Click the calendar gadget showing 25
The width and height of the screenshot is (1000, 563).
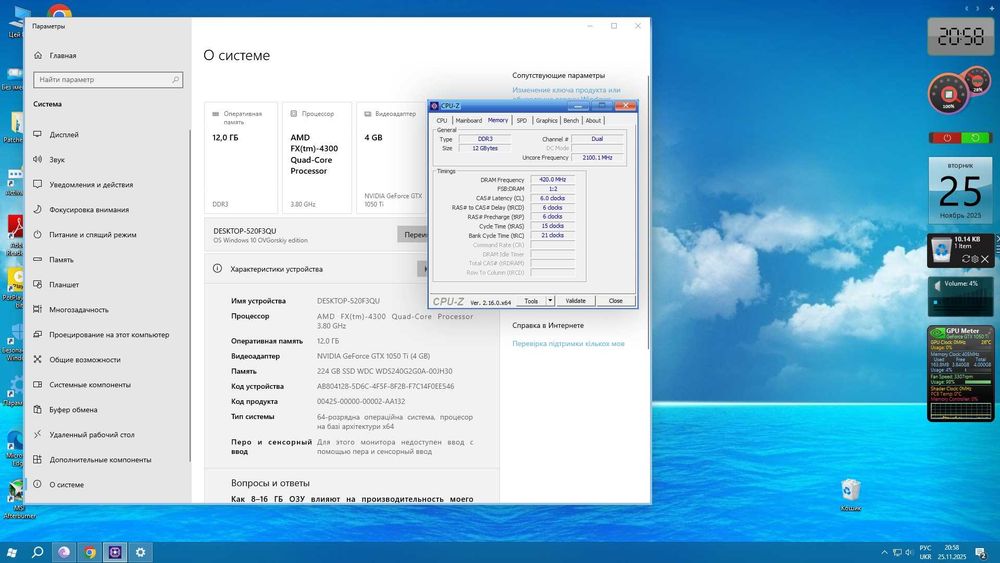960,190
